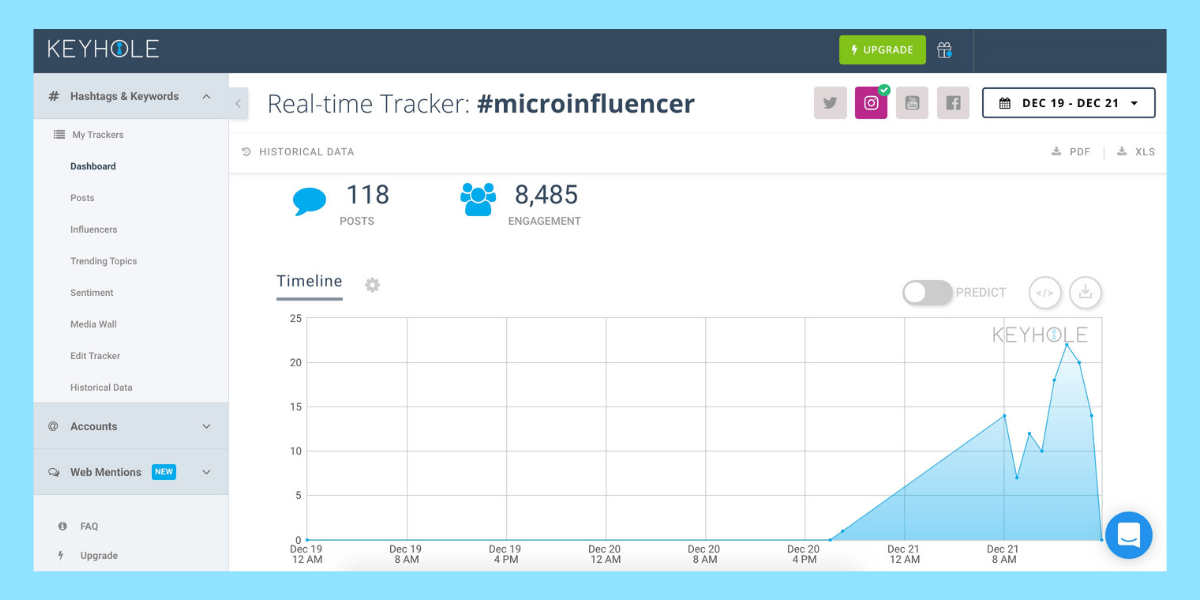Click the embed code icon
Screen dimensions: 1200x600
click(1044, 293)
